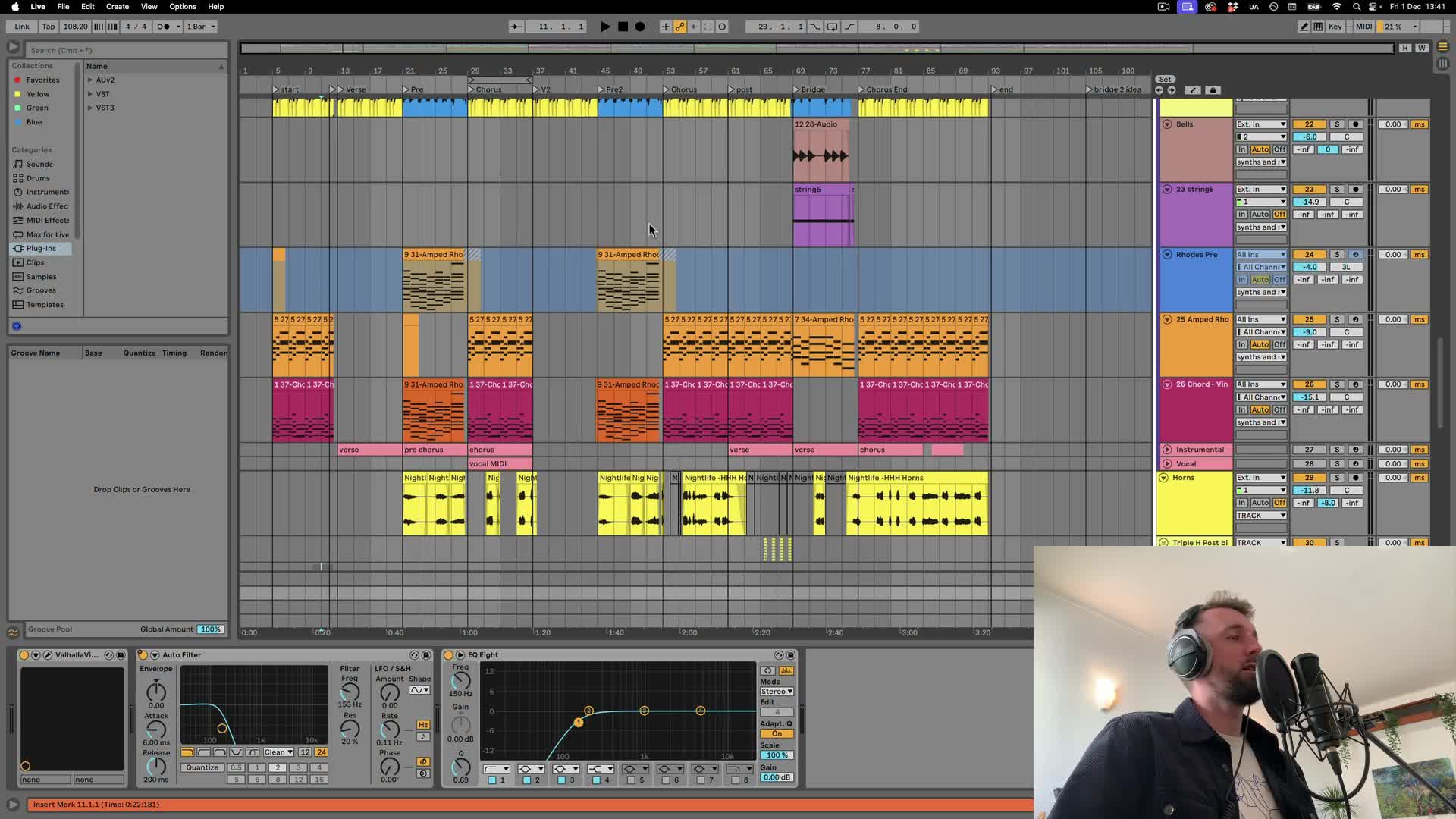Image resolution: width=1456 pixels, height=819 pixels.
Task: Toggle the Loop switch in transport
Action: (x=832, y=27)
